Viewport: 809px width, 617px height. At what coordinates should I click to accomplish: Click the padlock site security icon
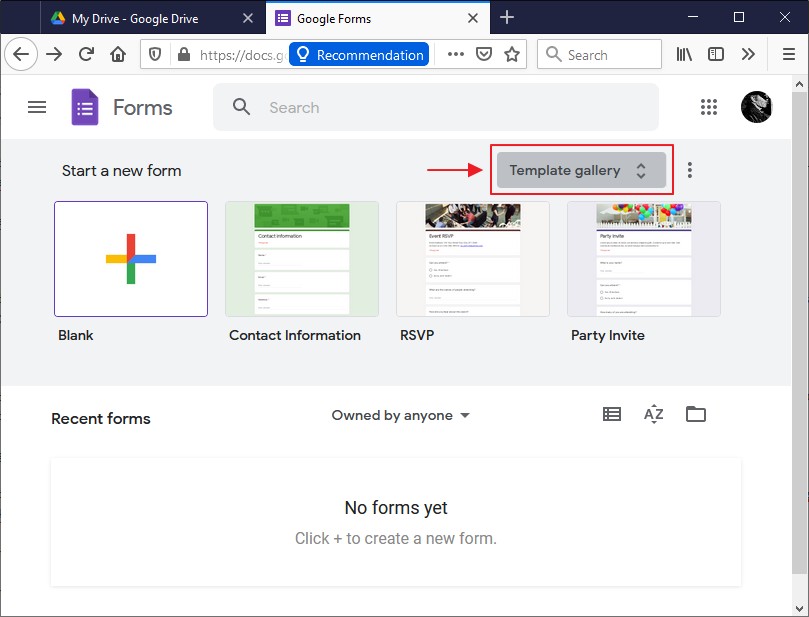[184, 54]
